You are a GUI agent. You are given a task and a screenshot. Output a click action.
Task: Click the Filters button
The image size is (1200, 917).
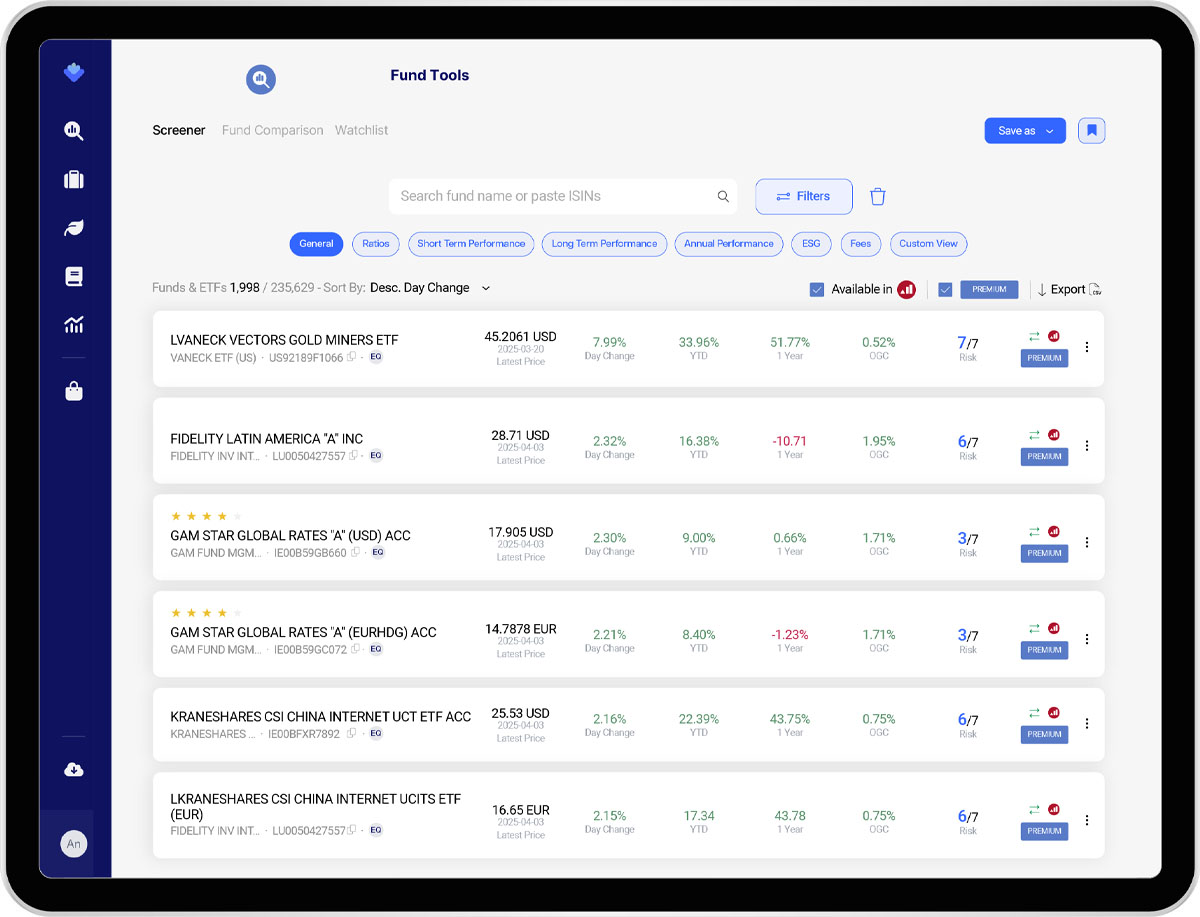point(804,197)
